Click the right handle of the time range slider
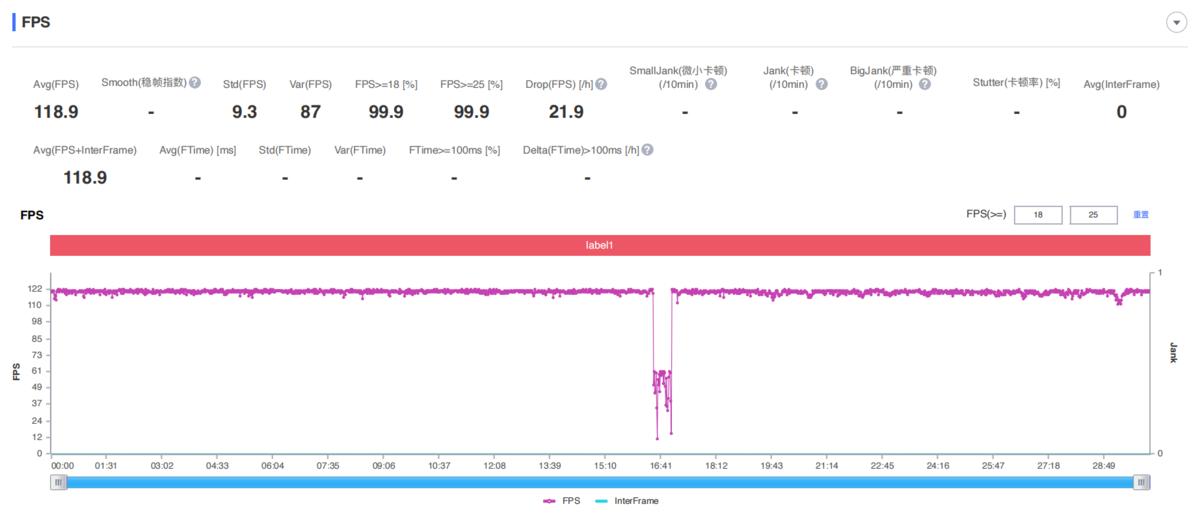 click(1141, 482)
